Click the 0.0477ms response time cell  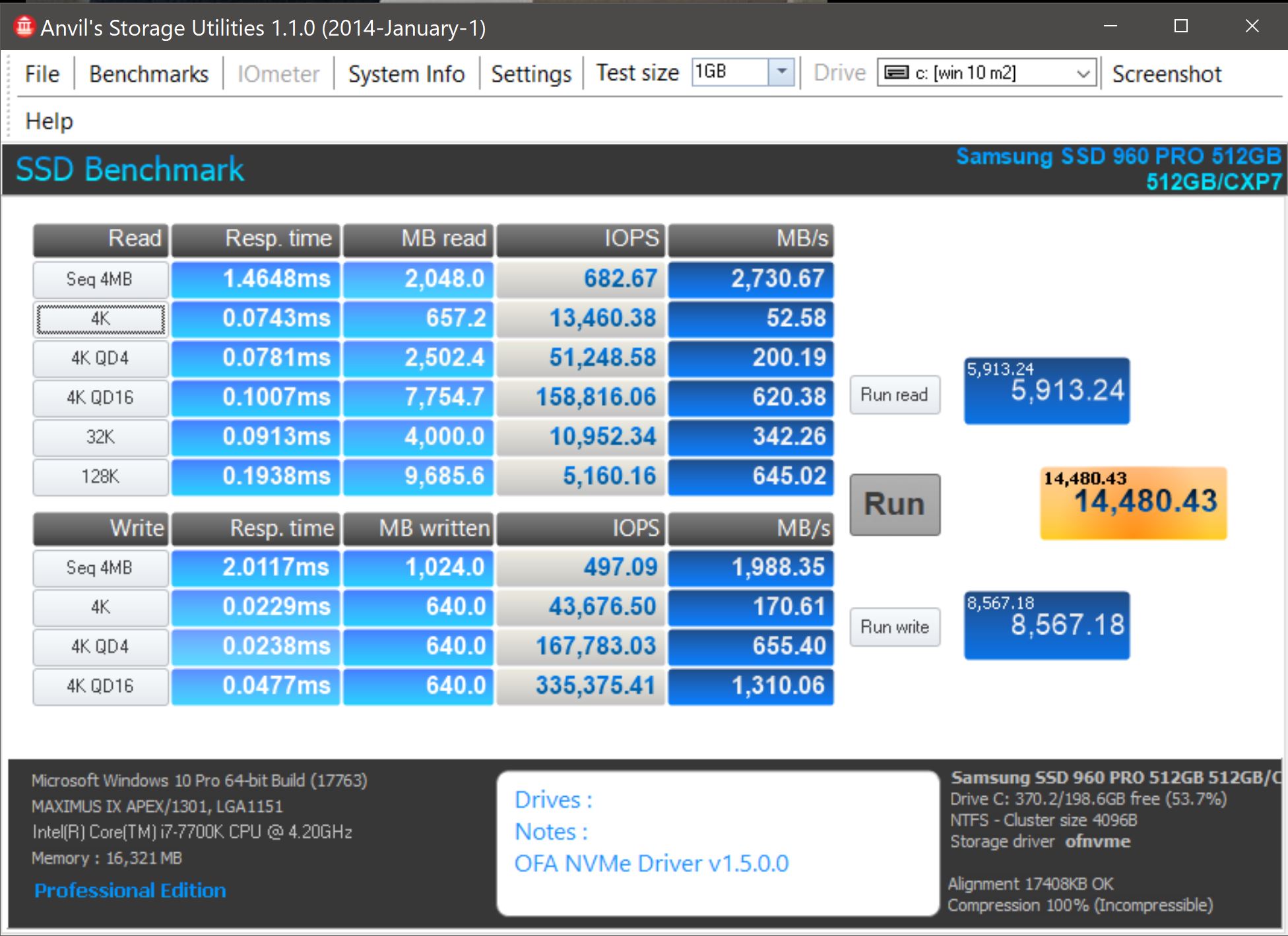point(256,686)
